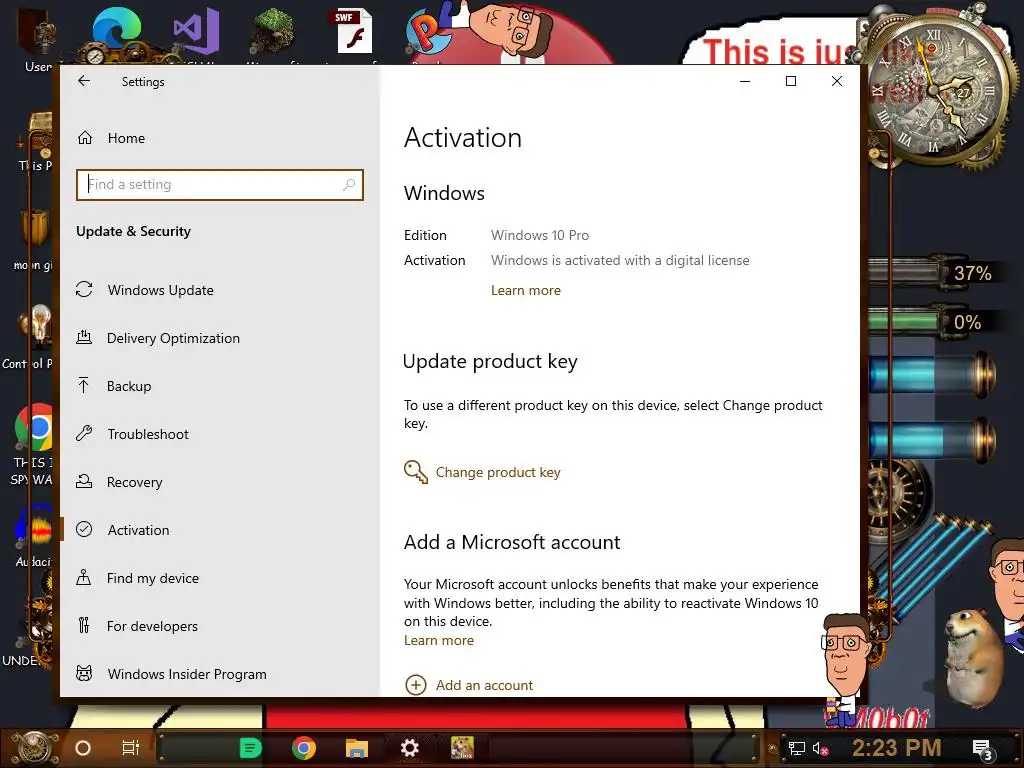Click the Windows Update refresh icon
Viewport: 1024px width, 768px height.
[84, 289]
